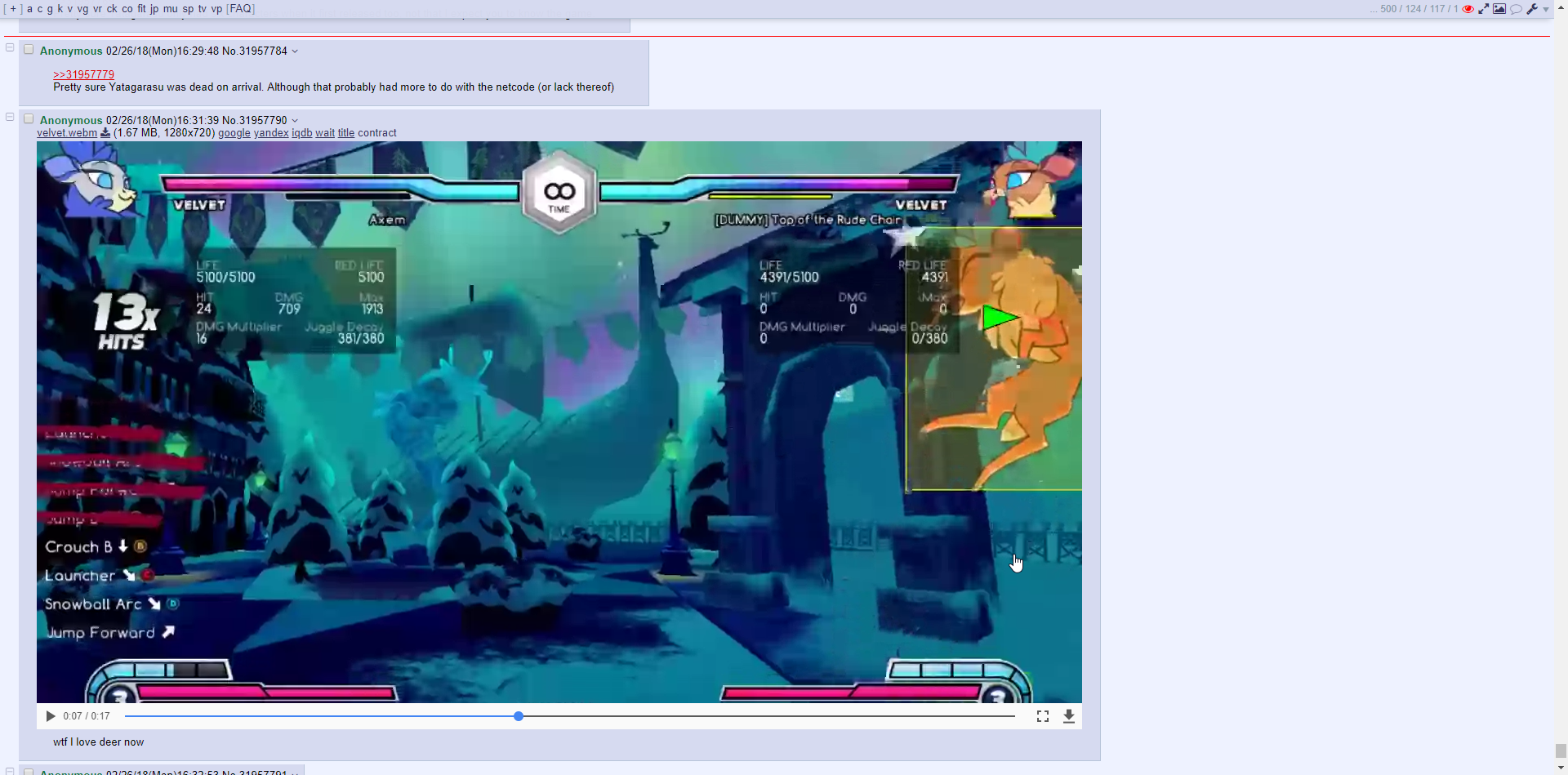Open settings with the wrench icon
This screenshot has width=1568, height=775.
point(1532,9)
